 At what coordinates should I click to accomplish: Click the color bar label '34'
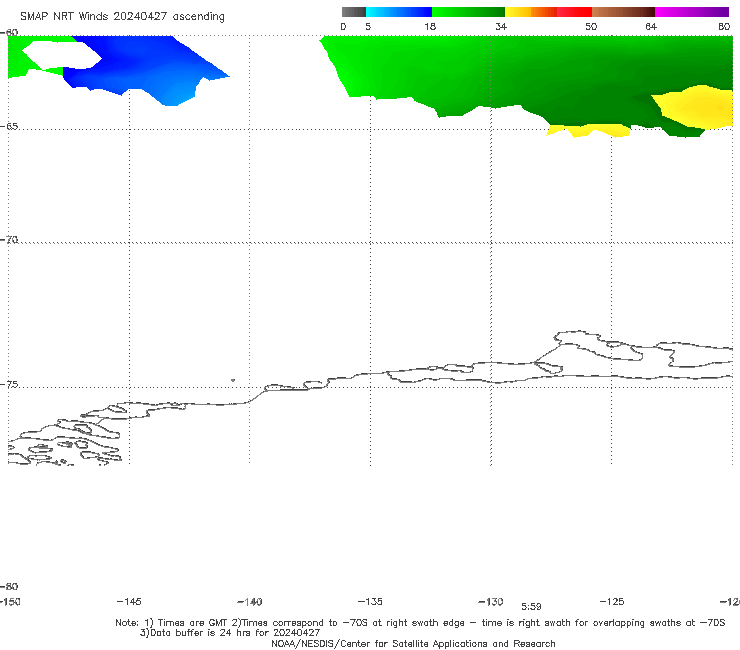tap(501, 27)
